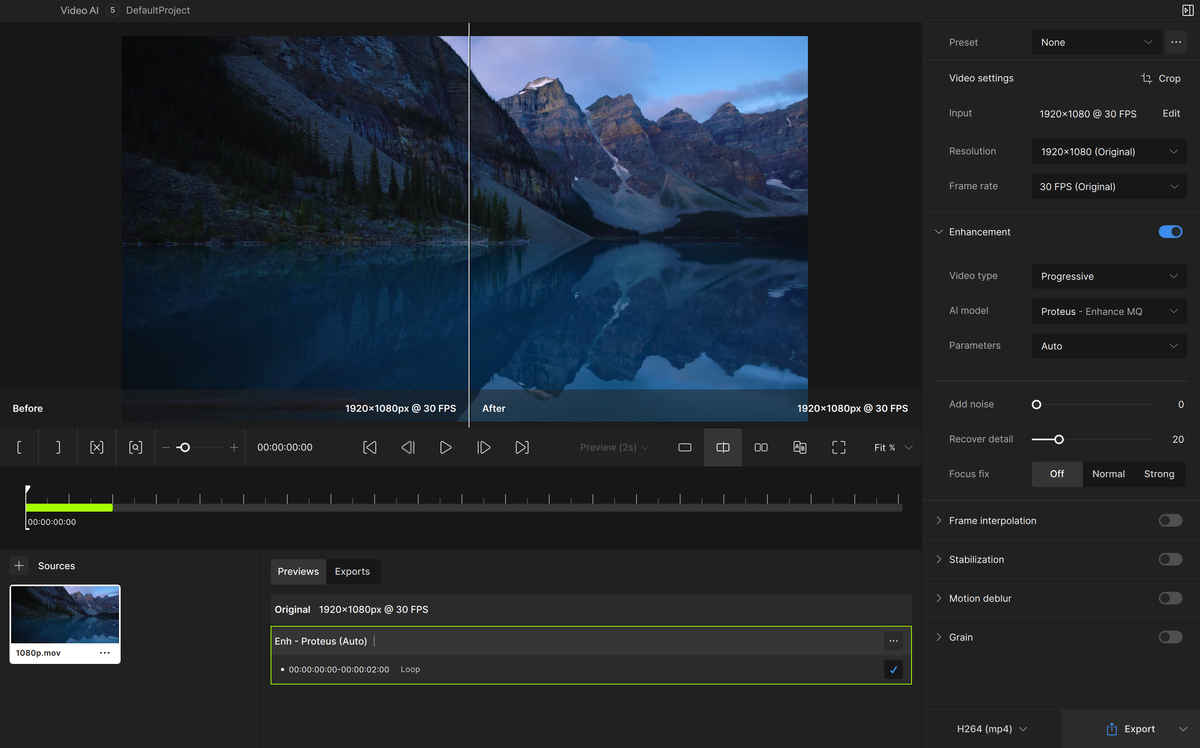Select the 1080p.mov source thumbnail

(x=64, y=612)
